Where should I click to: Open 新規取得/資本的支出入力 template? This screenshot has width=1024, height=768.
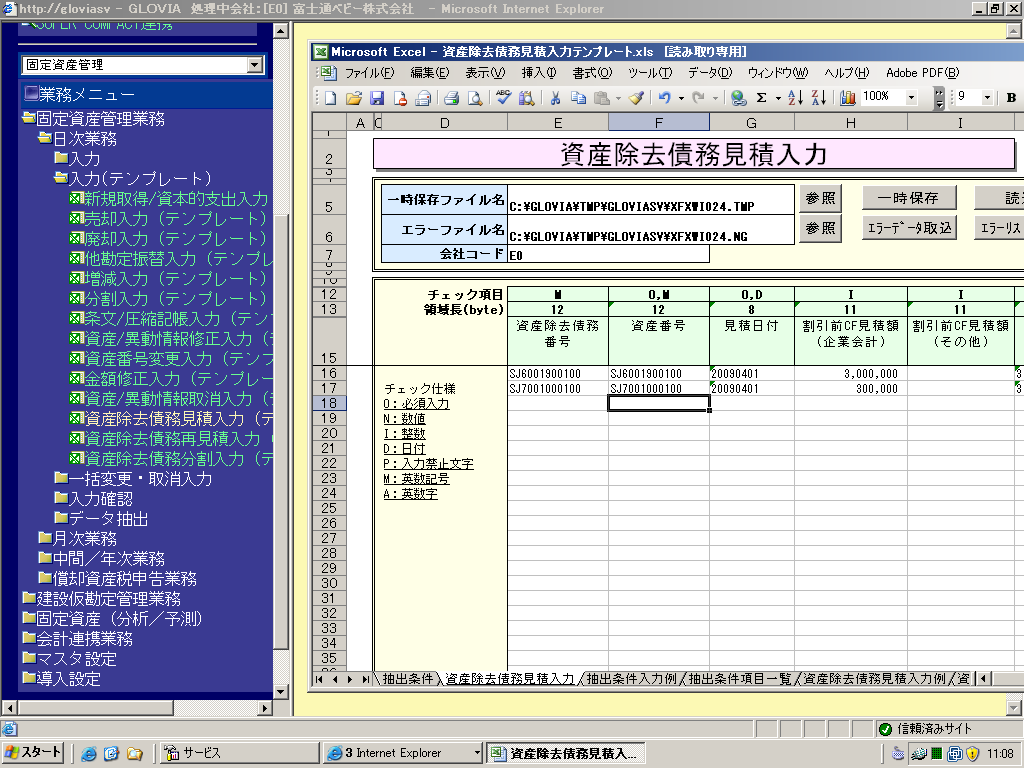coord(169,199)
